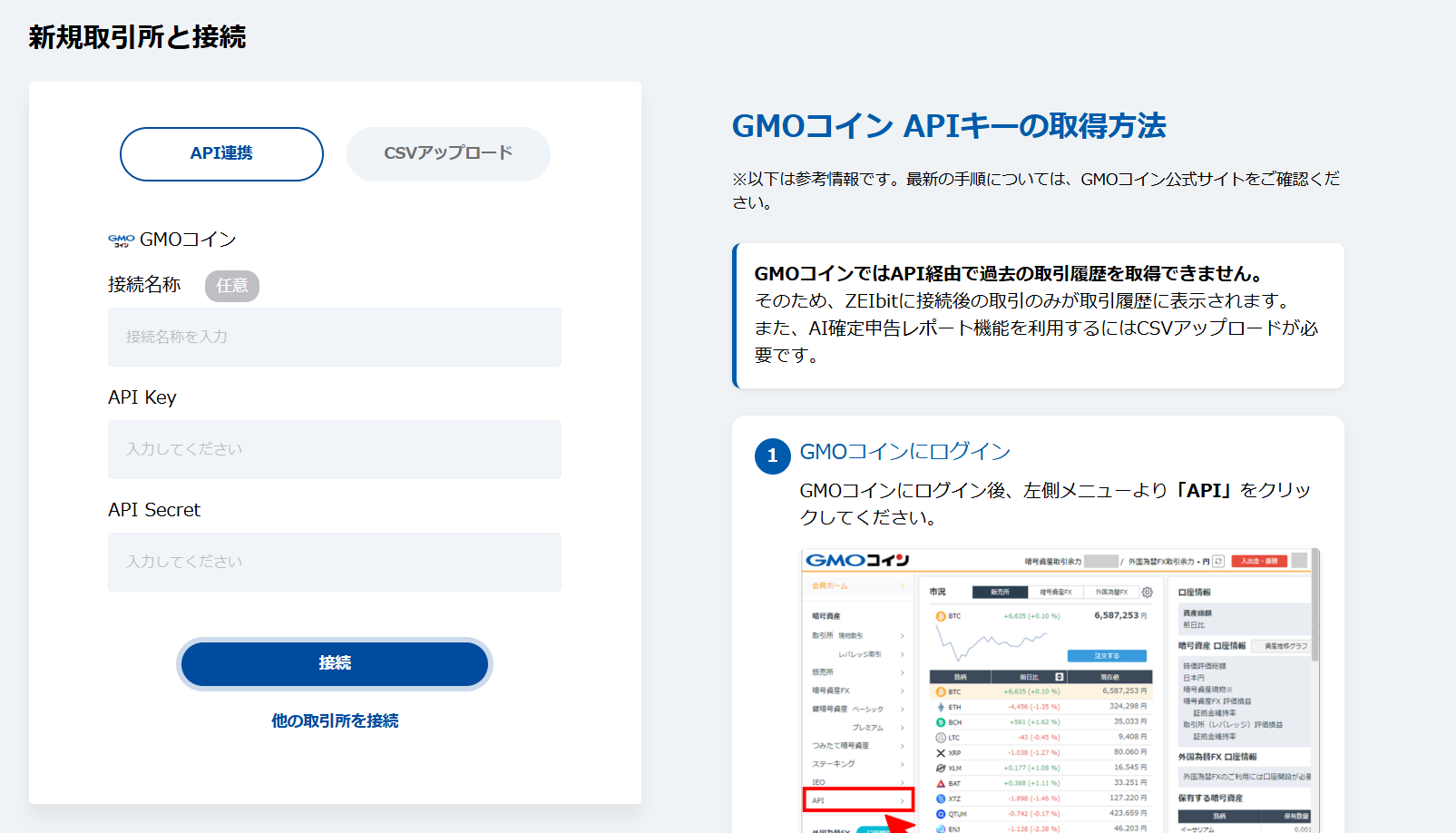1456x833 pixels.
Task: Click the 任意 badge next to 接続名称
Action: point(232,286)
